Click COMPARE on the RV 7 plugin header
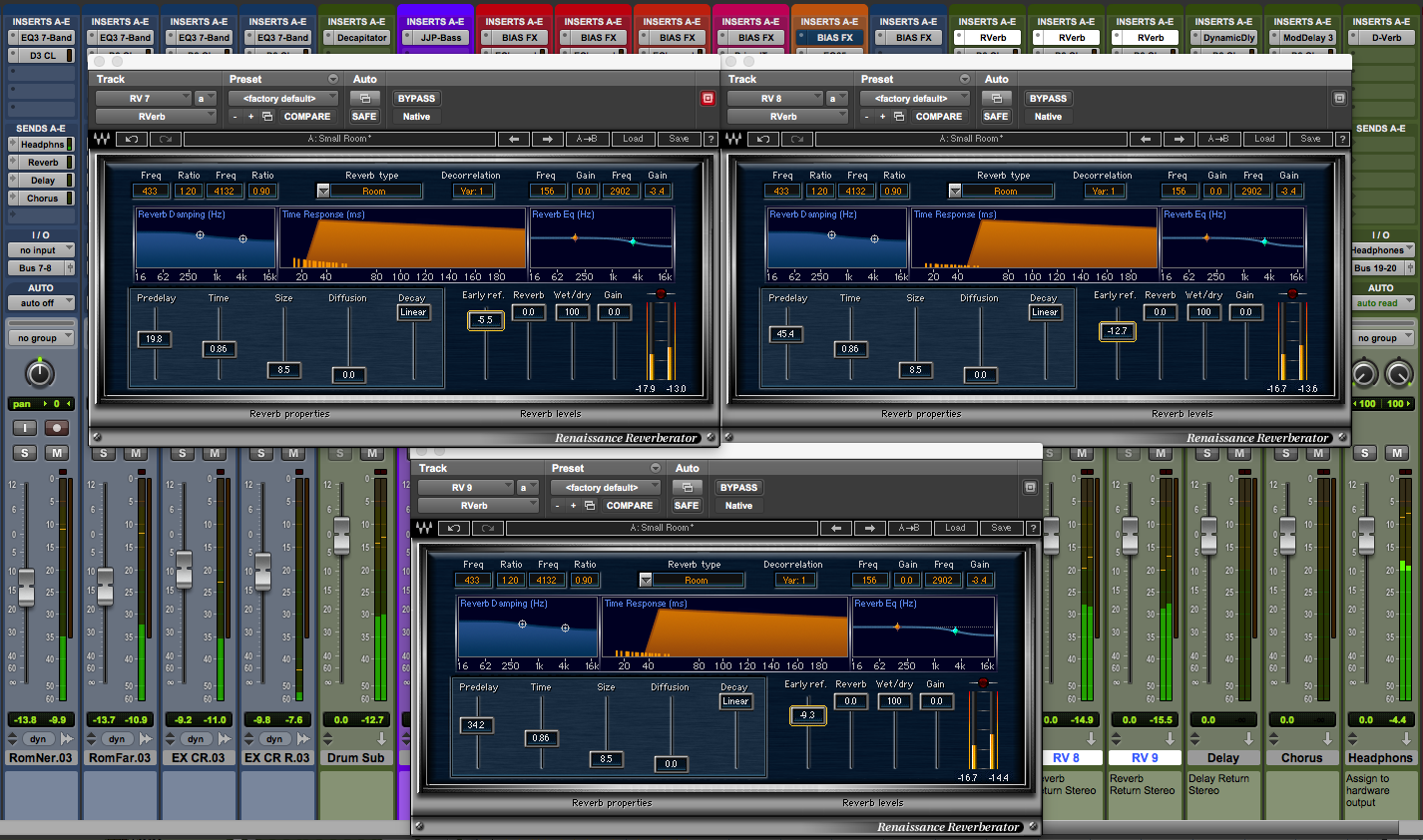This screenshot has height=840, width=1423. coord(306,116)
